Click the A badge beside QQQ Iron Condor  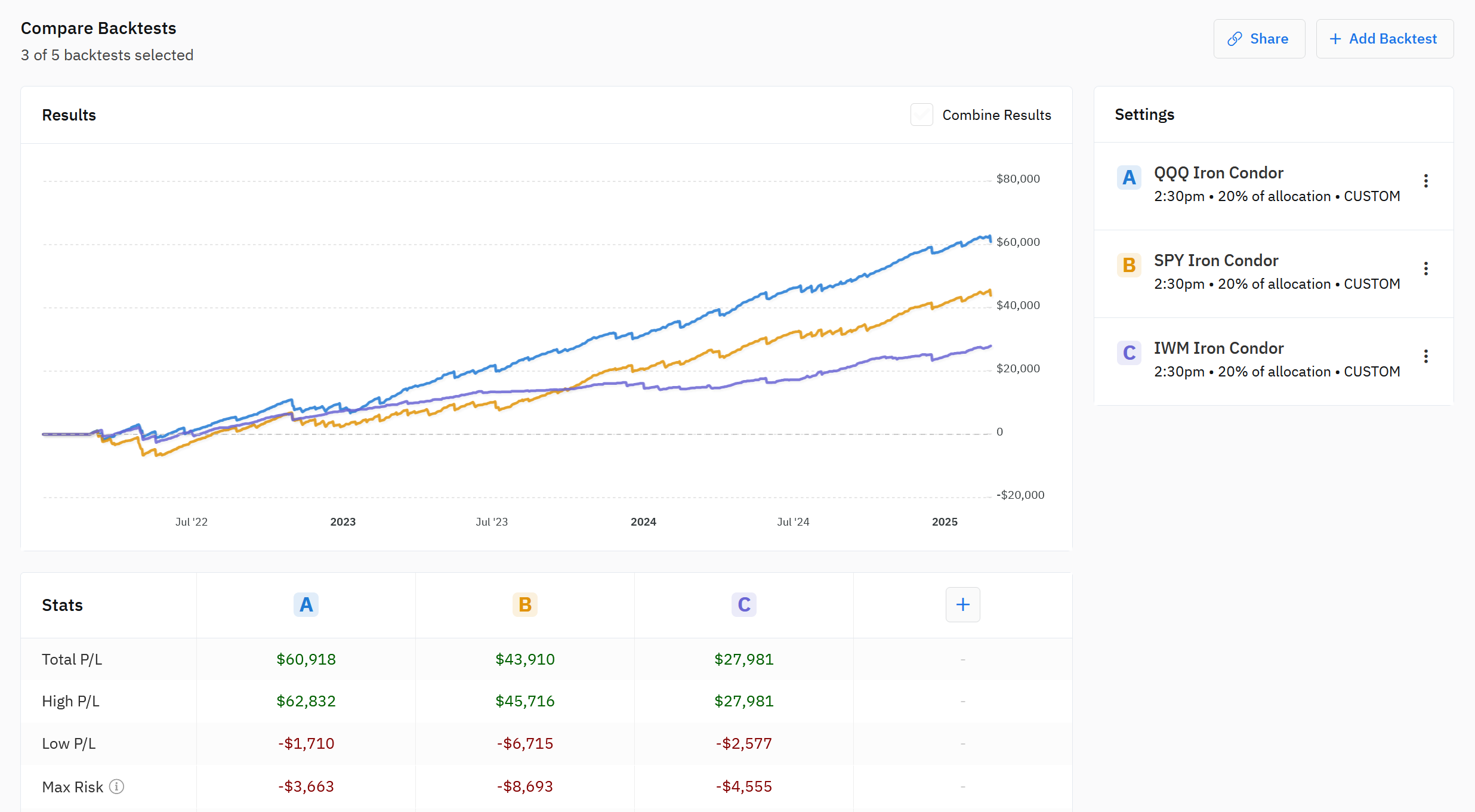point(1128,177)
